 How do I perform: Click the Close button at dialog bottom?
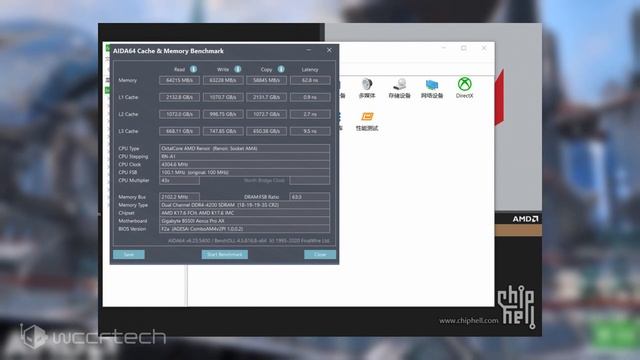(x=320, y=254)
